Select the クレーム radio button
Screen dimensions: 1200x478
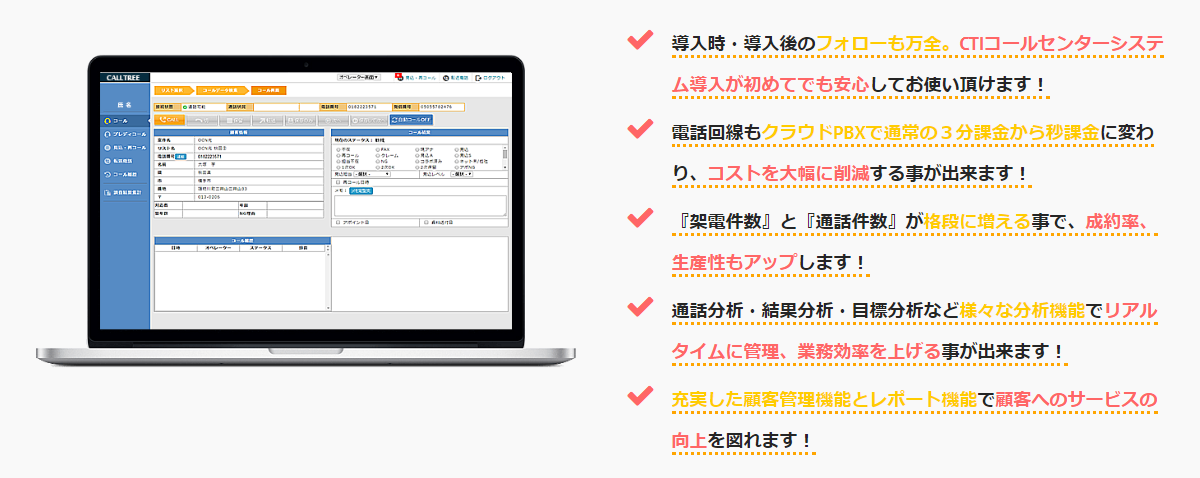tap(377, 154)
